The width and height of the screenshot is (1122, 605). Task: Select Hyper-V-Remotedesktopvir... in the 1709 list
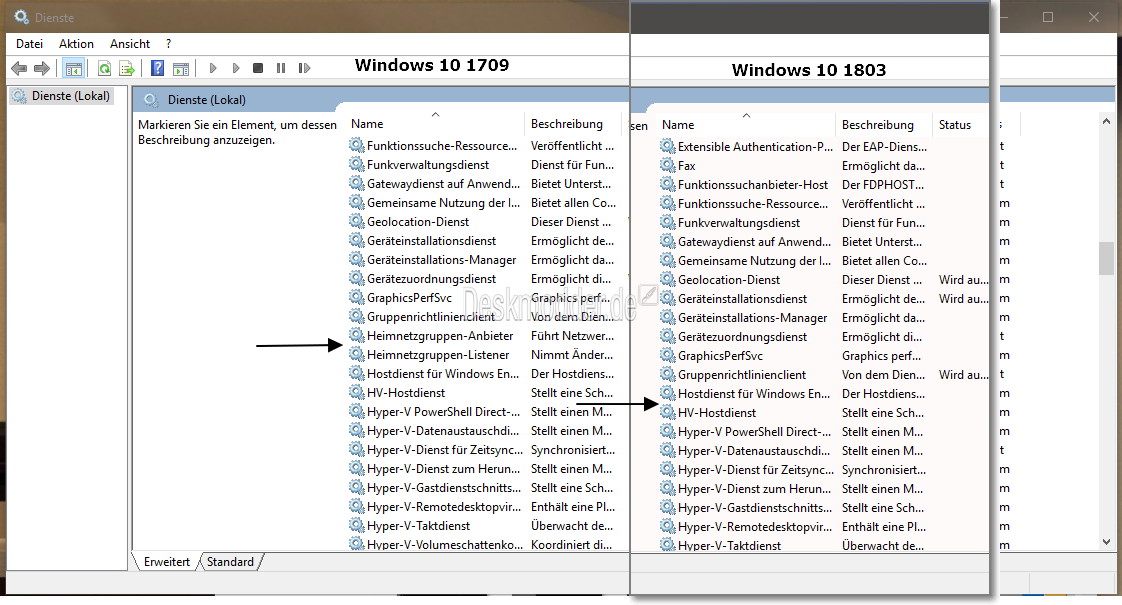pyautogui.click(x=444, y=506)
